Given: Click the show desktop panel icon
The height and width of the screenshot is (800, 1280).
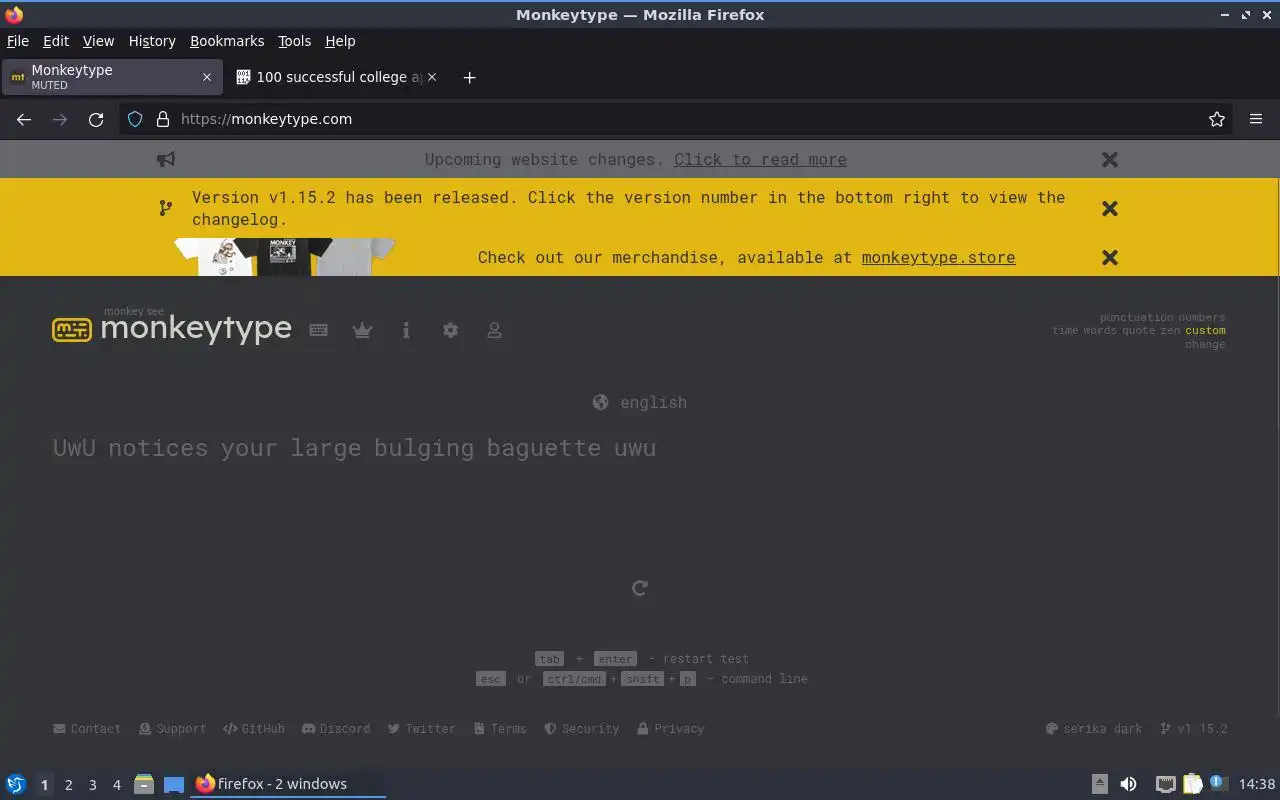Looking at the screenshot, I should [174, 784].
